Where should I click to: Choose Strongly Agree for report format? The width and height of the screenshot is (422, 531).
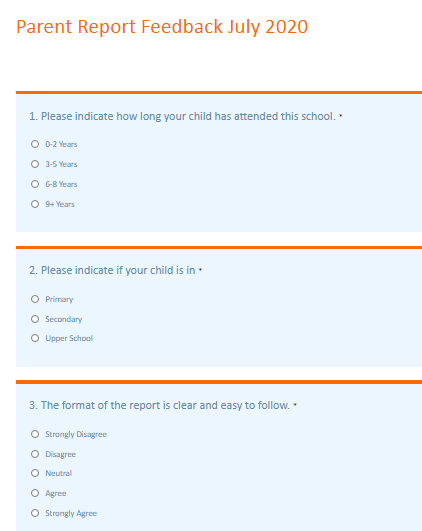35,513
